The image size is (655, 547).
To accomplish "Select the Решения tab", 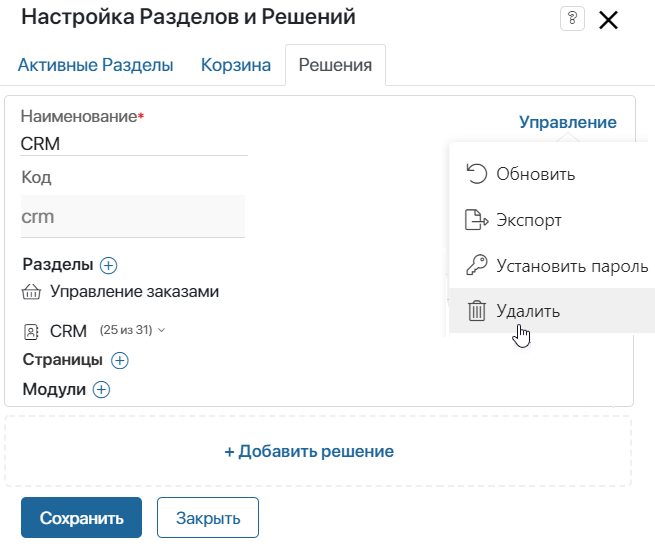I will 335,65.
